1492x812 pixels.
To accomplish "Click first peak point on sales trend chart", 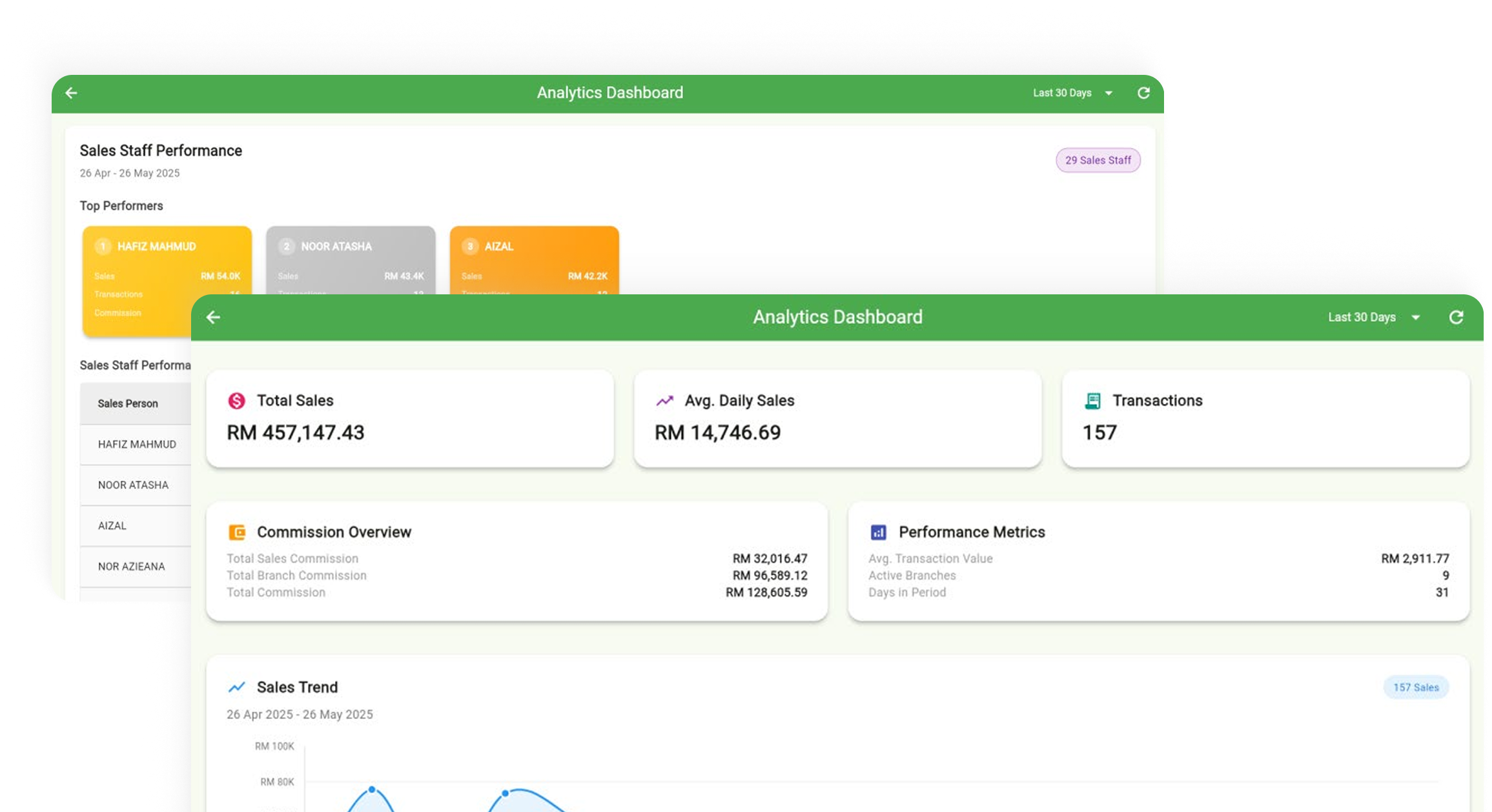I will tap(372, 789).
